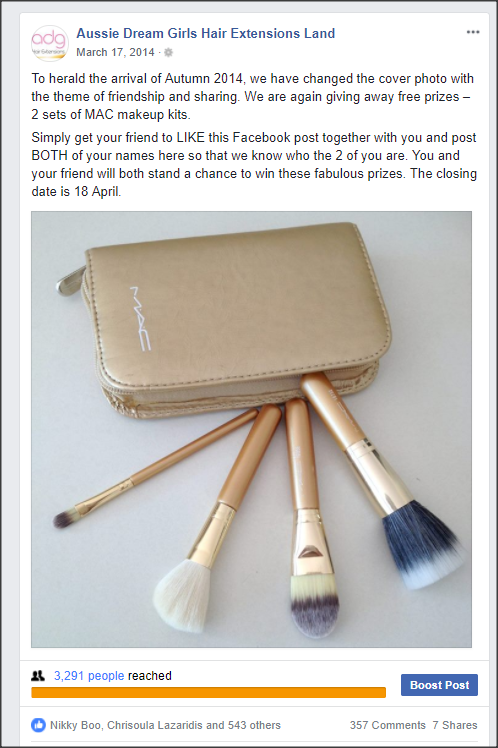This screenshot has height=748, width=498.
Task: Click the duo-fibre stippling brush in photo
Action: click(x=384, y=482)
